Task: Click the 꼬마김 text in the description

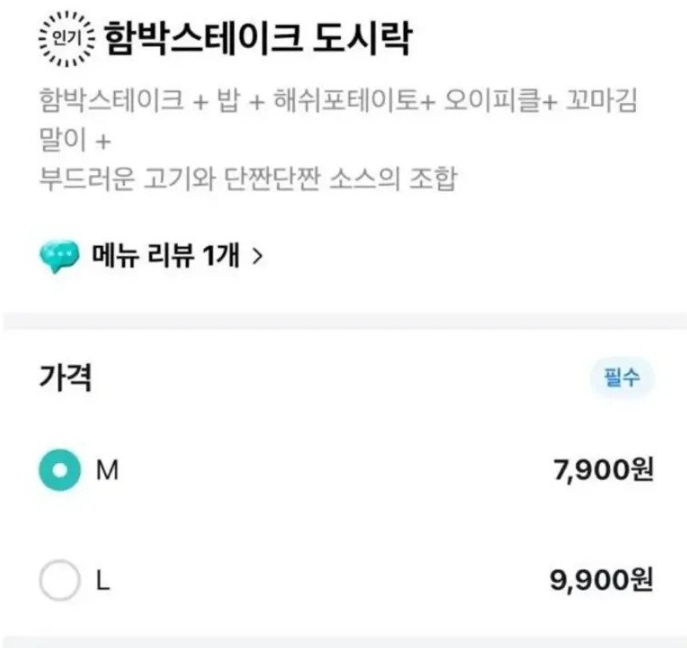Action: pyautogui.click(x=601, y=100)
